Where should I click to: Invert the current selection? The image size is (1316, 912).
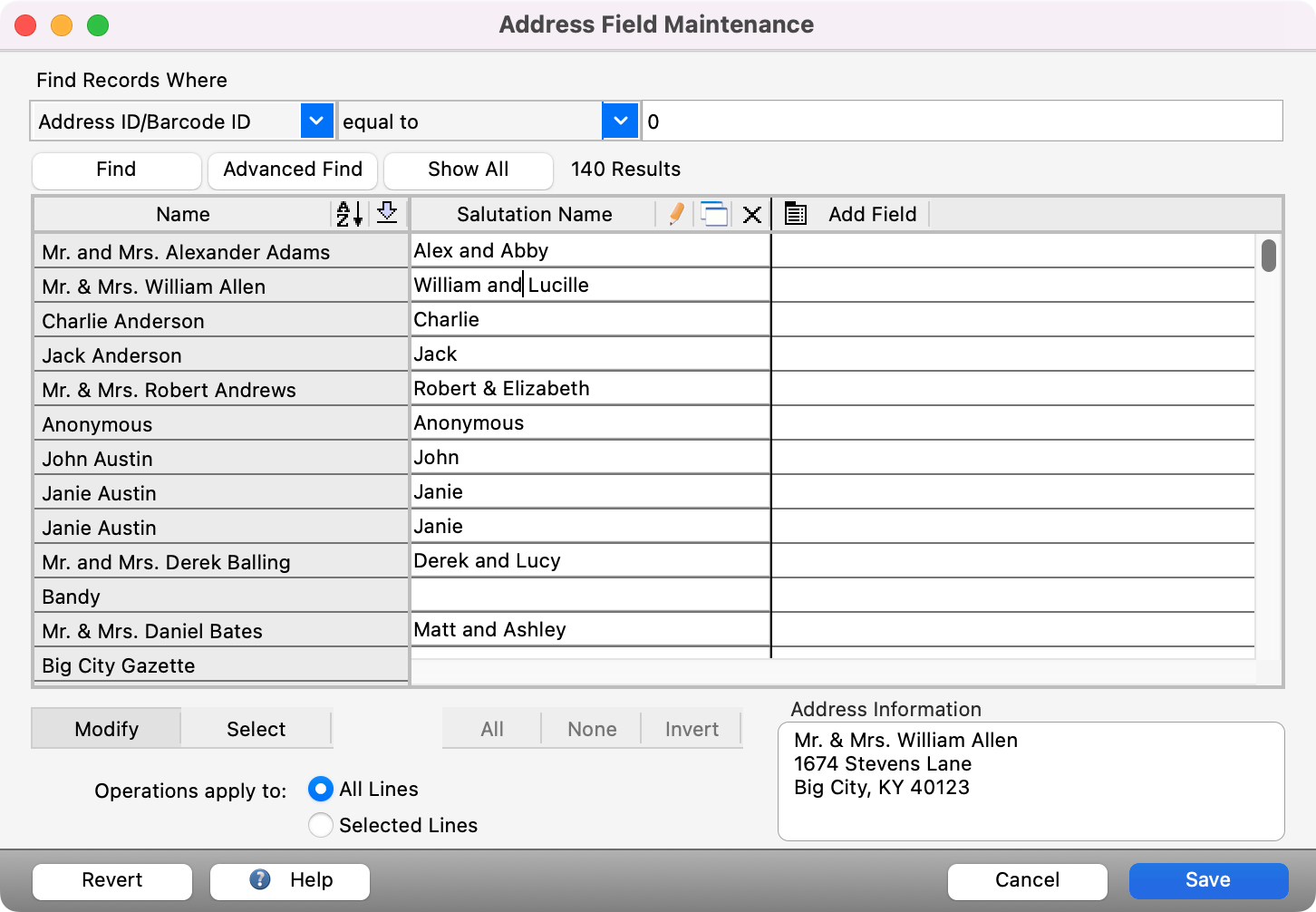691,729
